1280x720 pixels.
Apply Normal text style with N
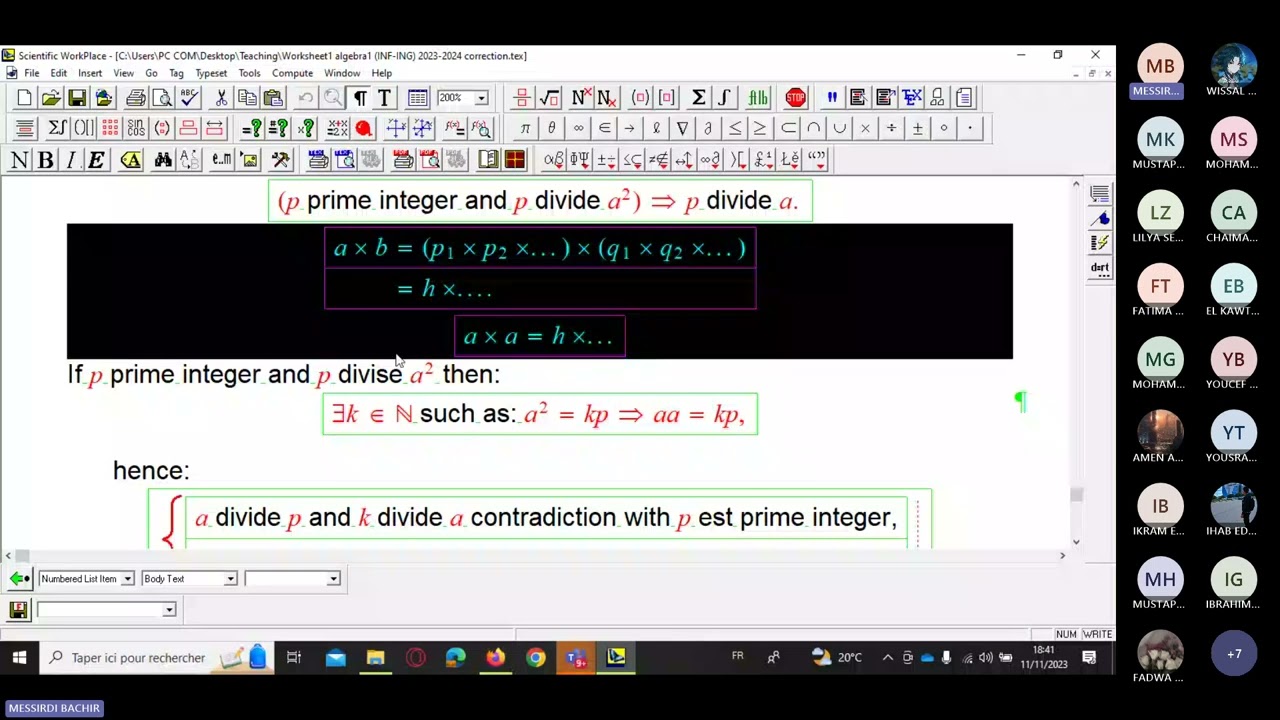[x=19, y=160]
